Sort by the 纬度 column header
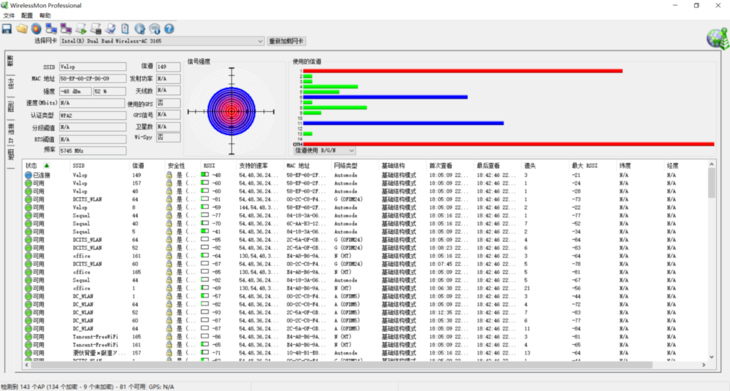The height and width of the screenshot is (391, 730). pos(641,165)
